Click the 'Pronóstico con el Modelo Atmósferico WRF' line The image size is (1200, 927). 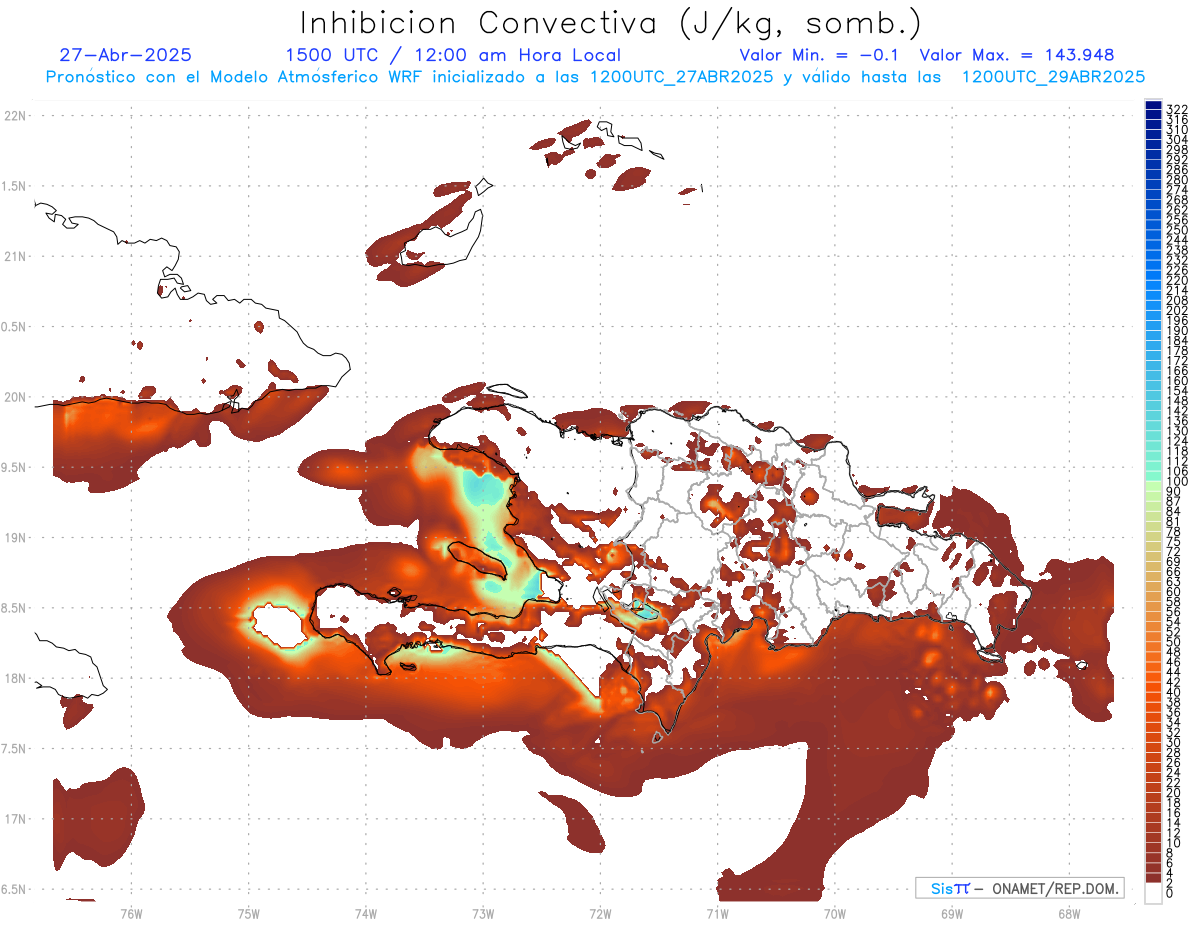(595, 76)
